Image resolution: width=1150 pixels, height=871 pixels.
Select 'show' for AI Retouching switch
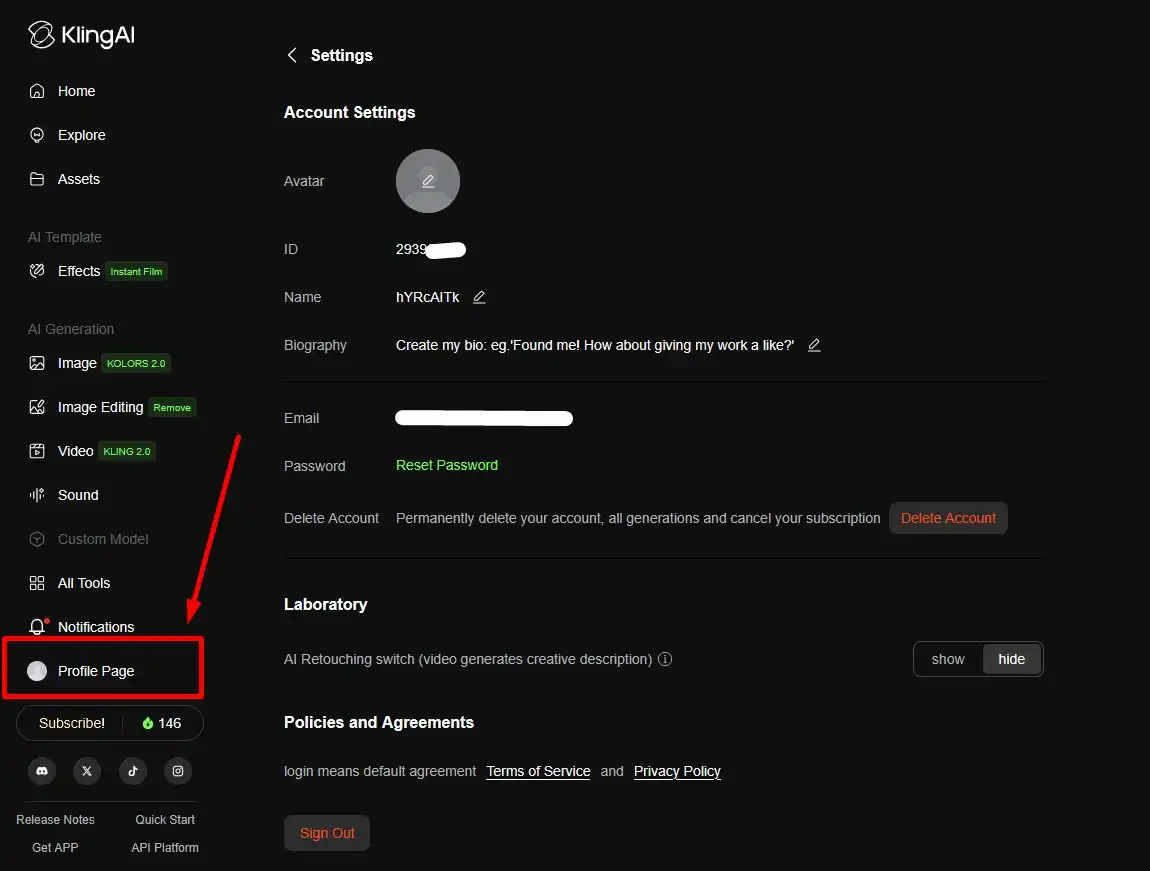[948, 659]
